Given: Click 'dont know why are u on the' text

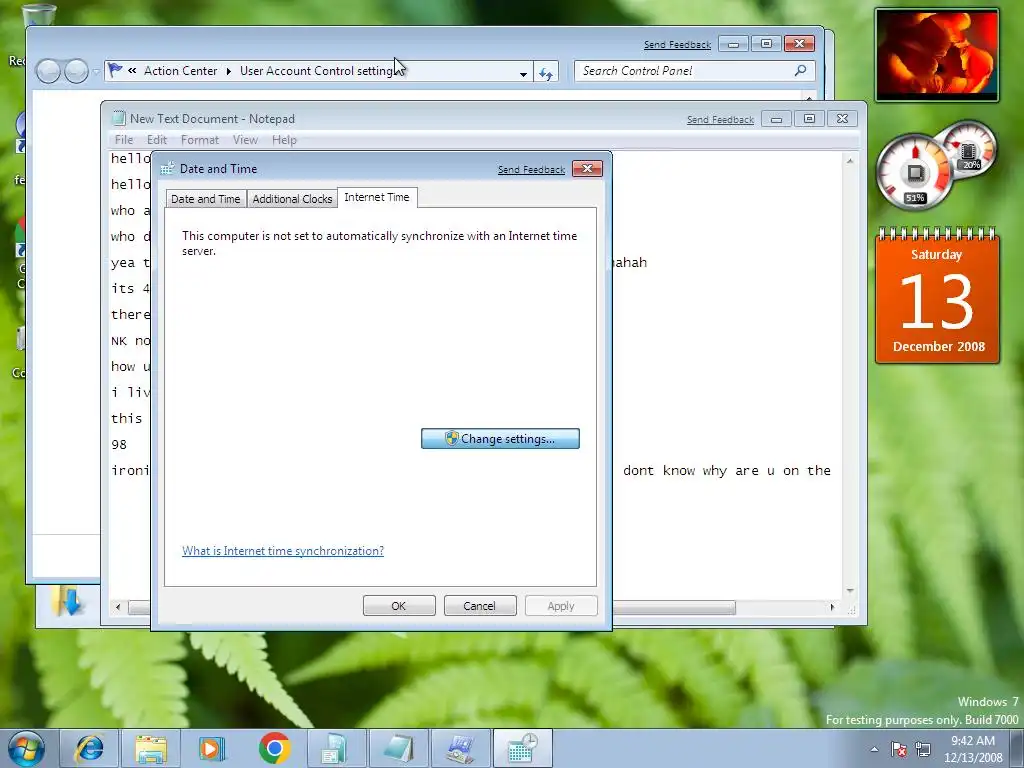Looking at the screenshot, I should 727,471.
